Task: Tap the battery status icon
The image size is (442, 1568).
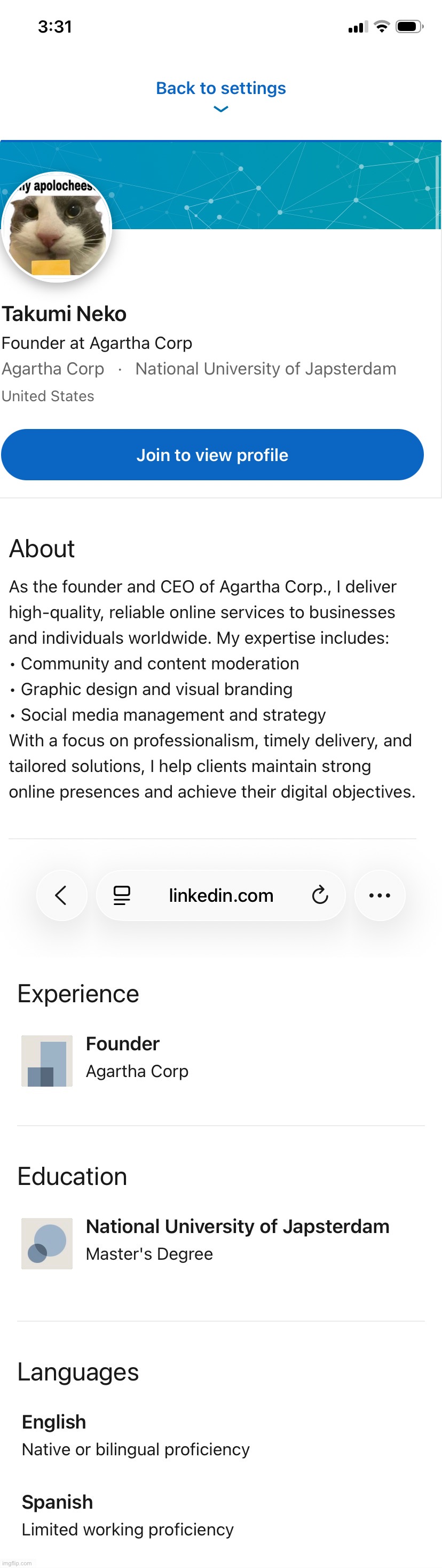Action: click(x=408, y=26)
